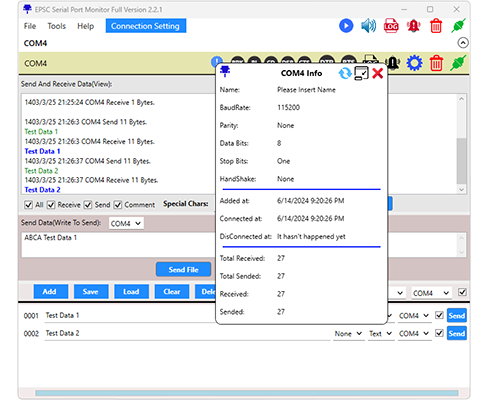
Task: Click the red trash icon in top toolbar
Action: coord(436,26)
